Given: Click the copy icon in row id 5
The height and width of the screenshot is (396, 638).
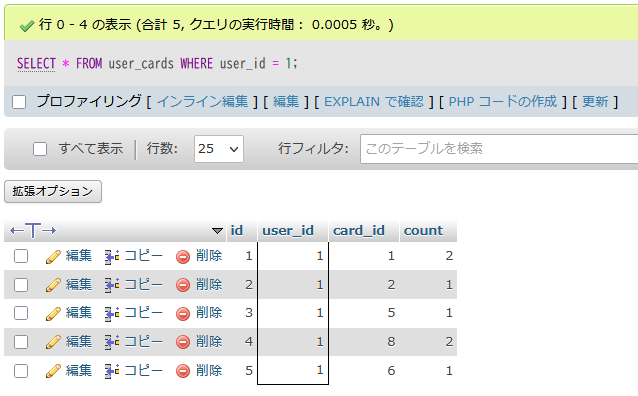Looking at the screenshot, I should point(112,371).
